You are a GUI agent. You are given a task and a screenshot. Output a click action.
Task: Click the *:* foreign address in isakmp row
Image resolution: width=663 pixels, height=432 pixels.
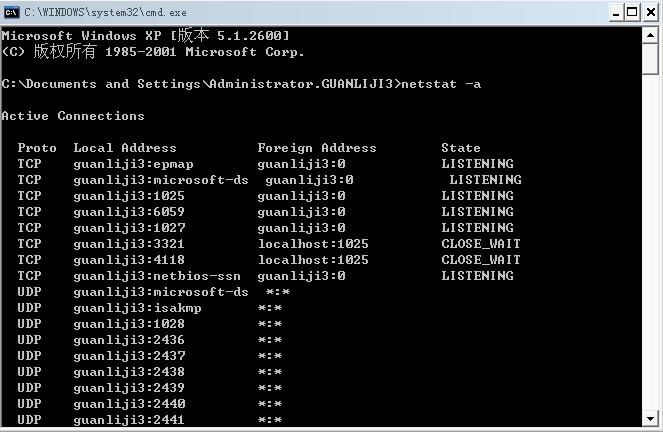click(270, 308)
